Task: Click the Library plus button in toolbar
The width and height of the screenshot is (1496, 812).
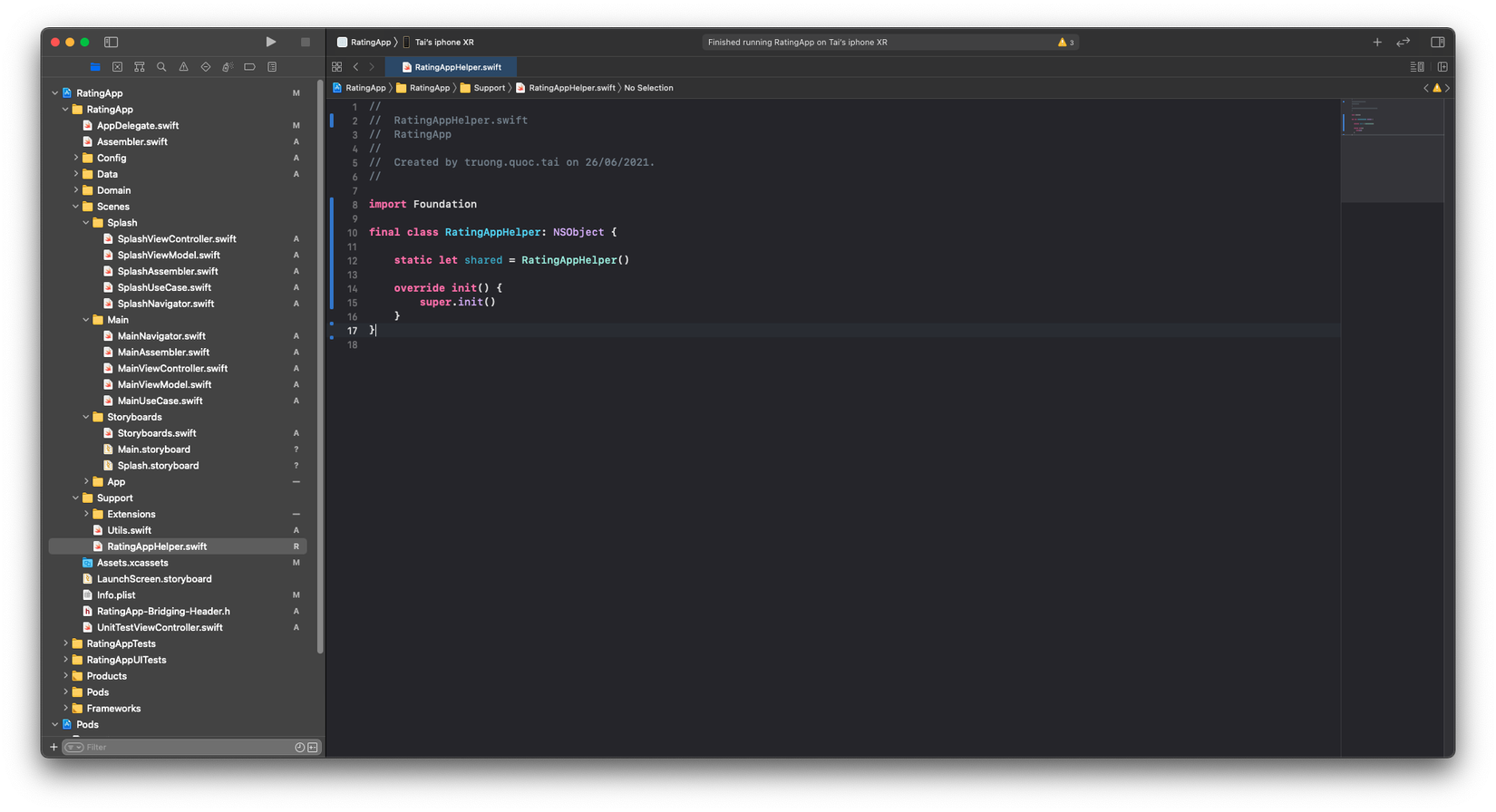Action: (1376, 42)
